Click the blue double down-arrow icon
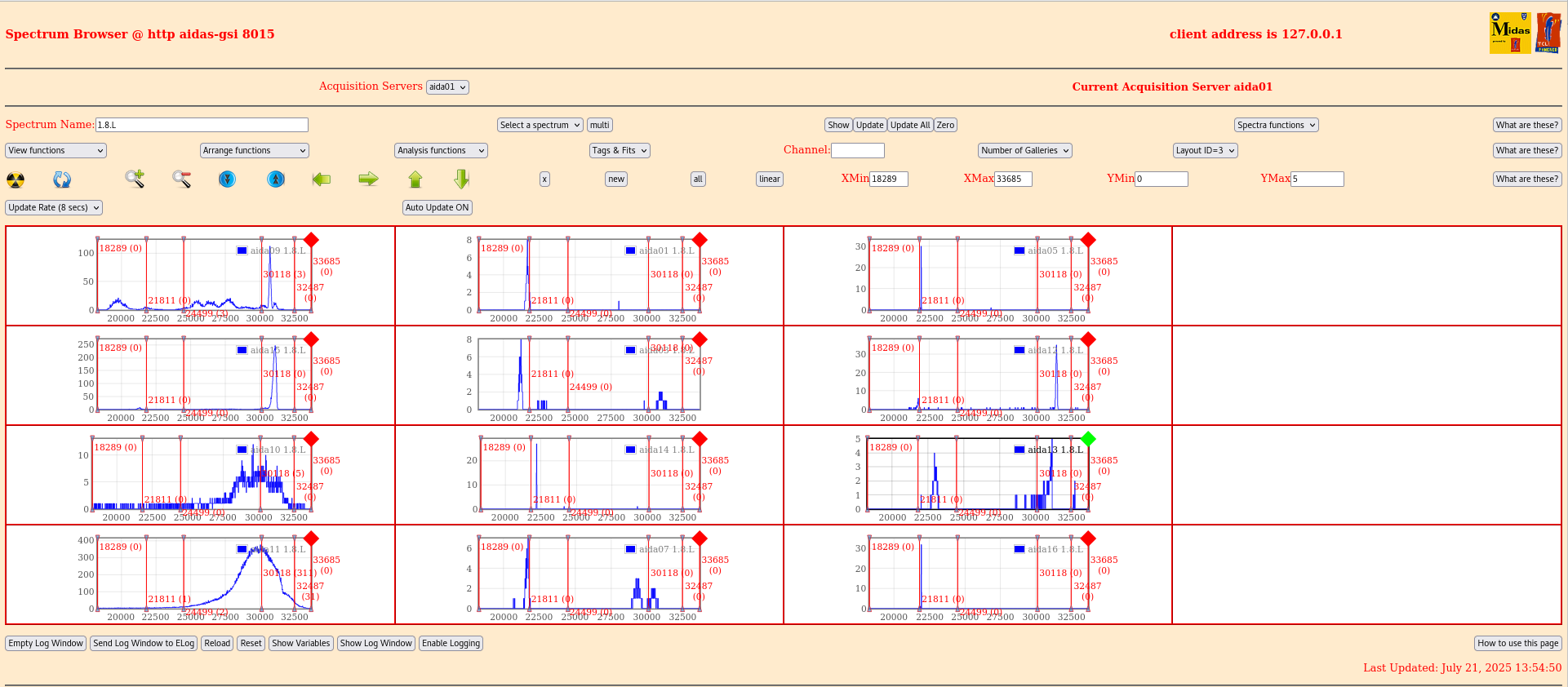 pos(228,179)
